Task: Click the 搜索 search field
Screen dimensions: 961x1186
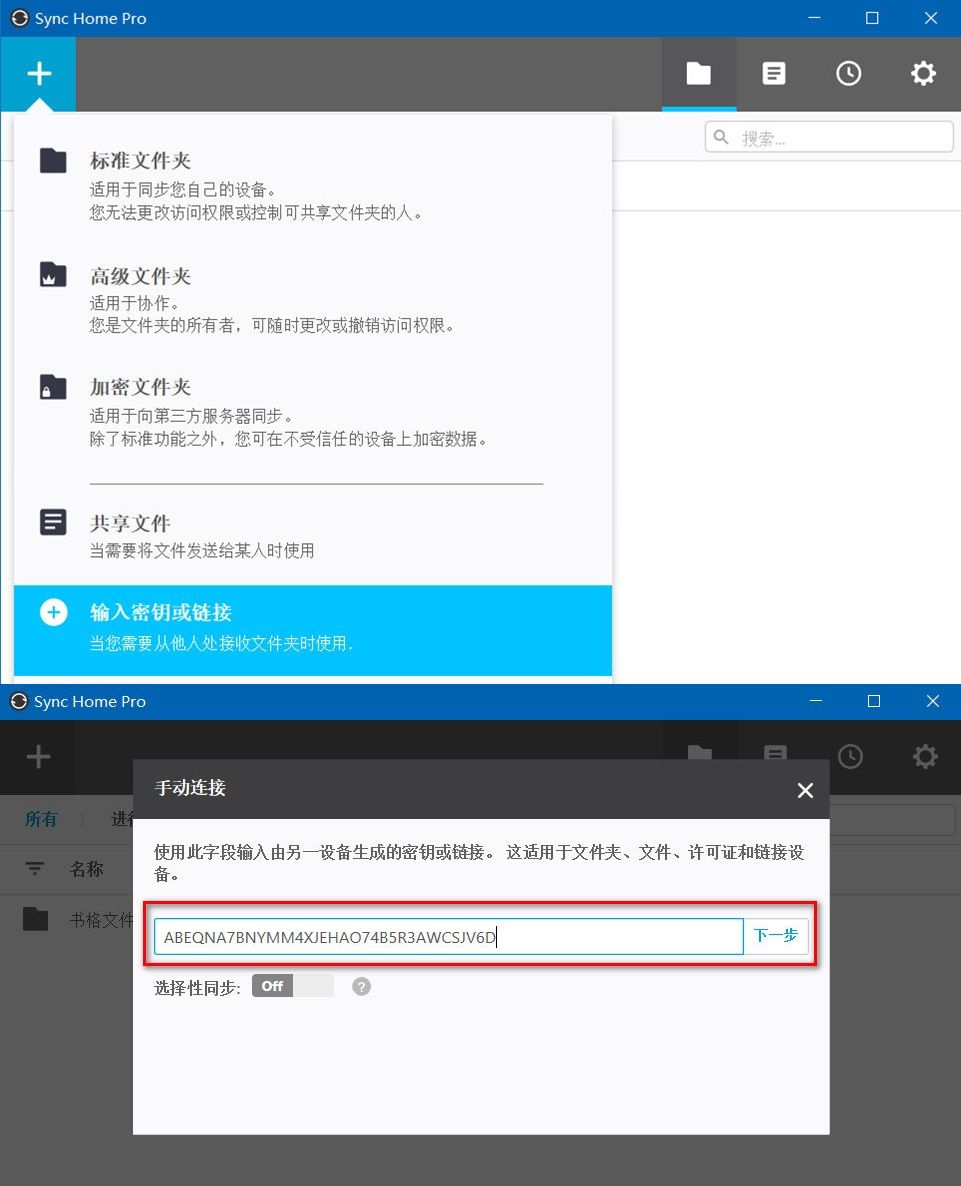Action: tap(829, 138)
